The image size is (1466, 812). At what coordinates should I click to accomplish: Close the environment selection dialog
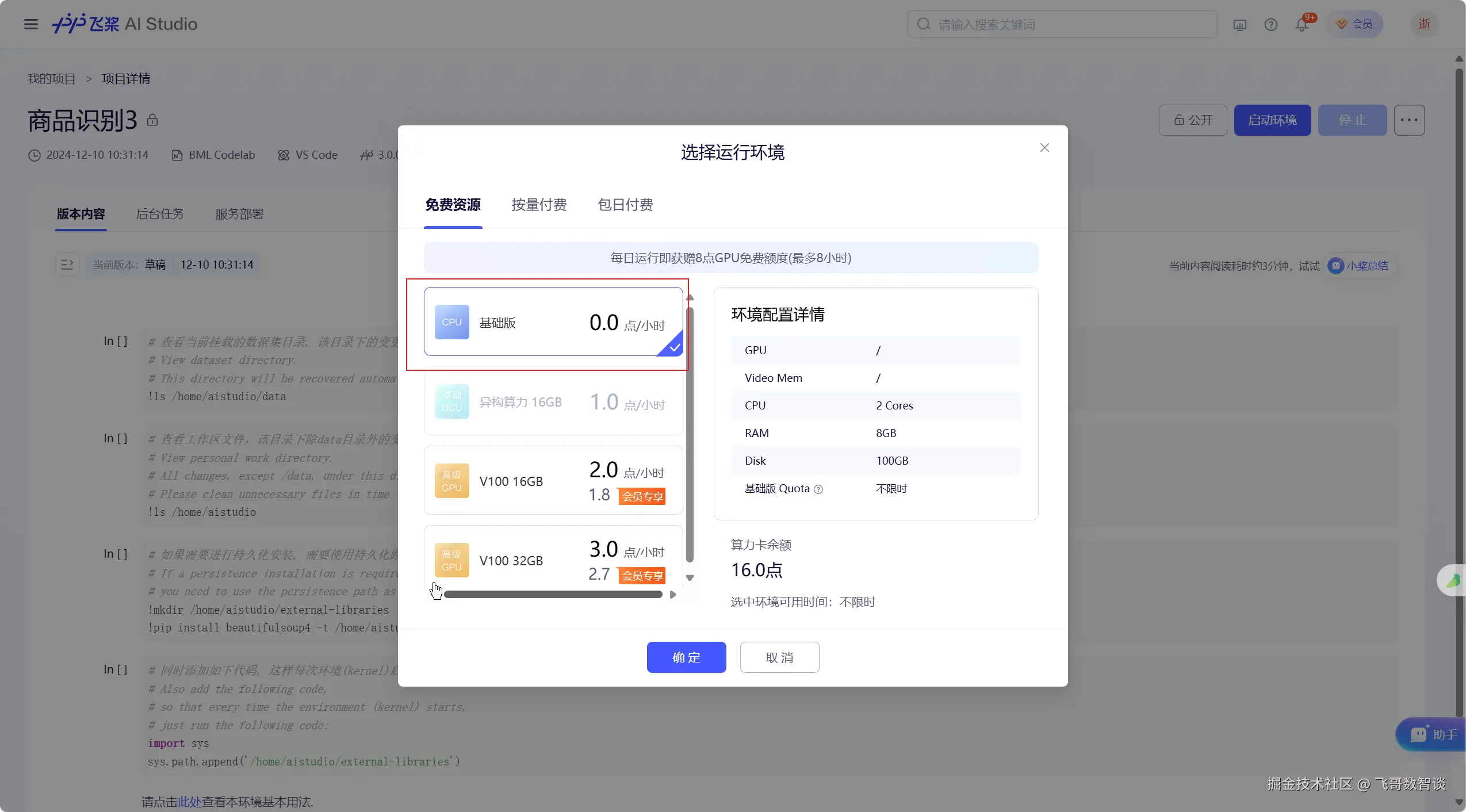click(1044, 148)
